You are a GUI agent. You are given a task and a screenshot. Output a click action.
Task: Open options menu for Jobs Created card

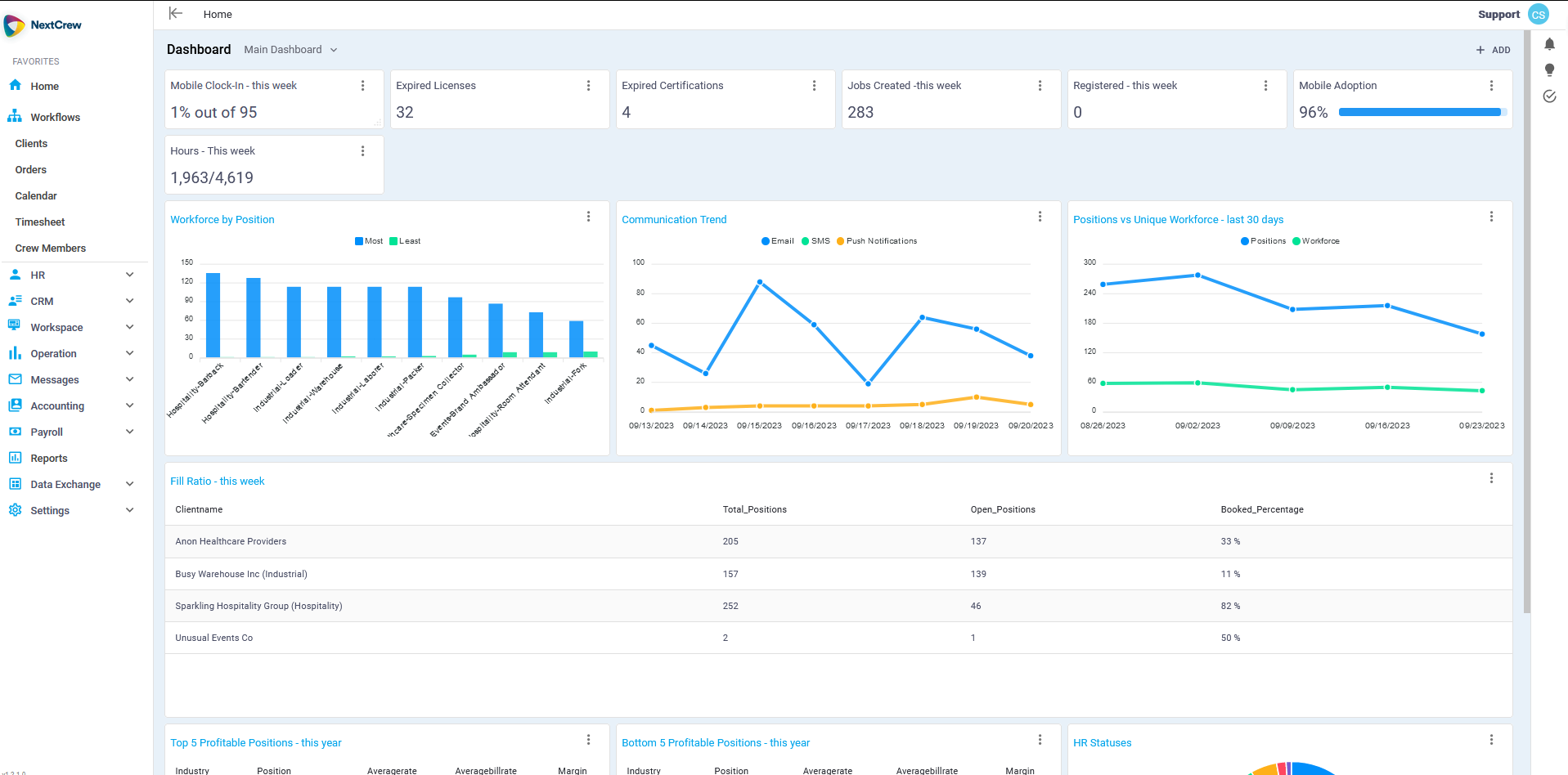point(1040,86)
